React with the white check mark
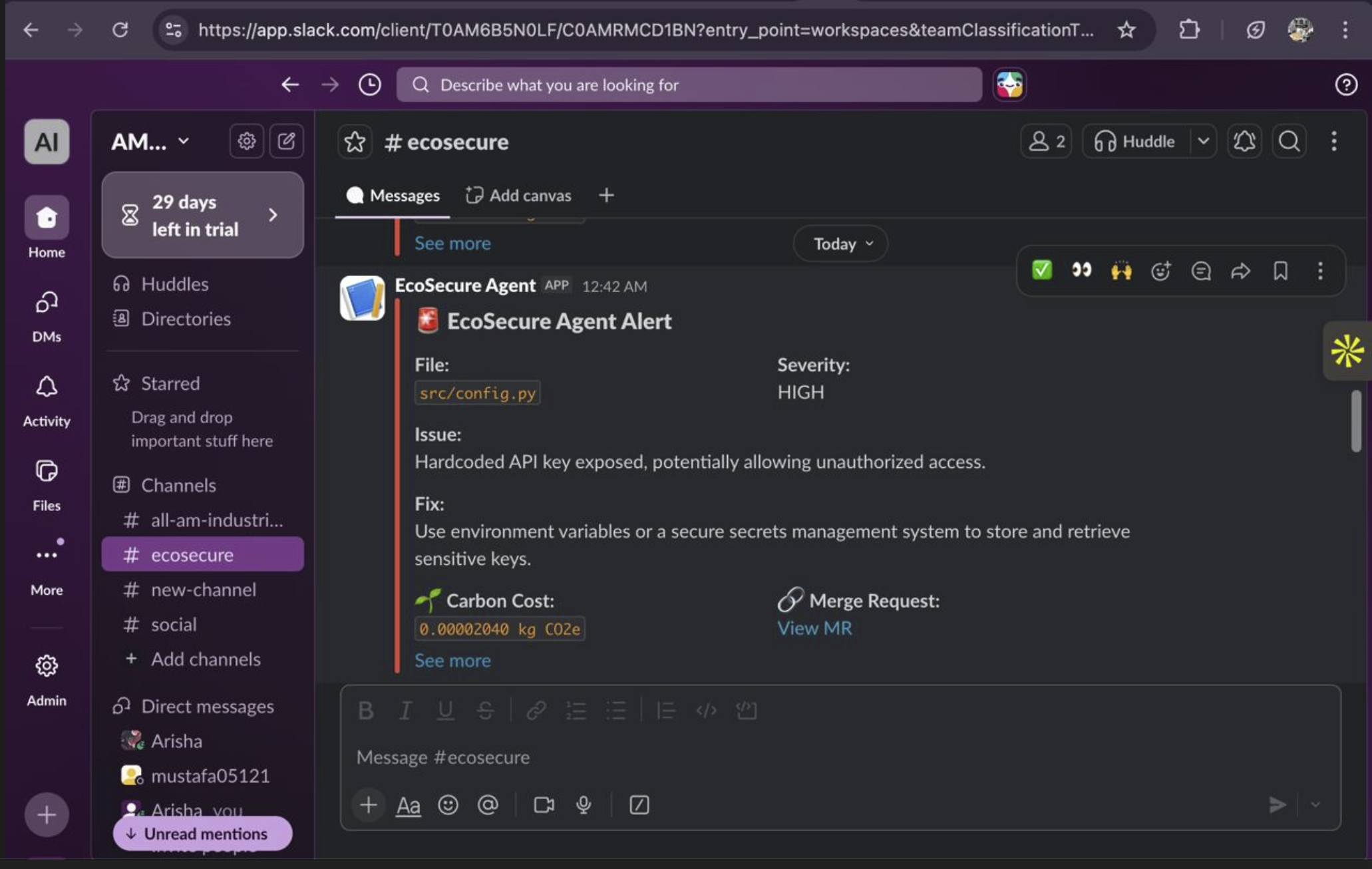Viewport: 1372px width, 869px height. 1041,270
